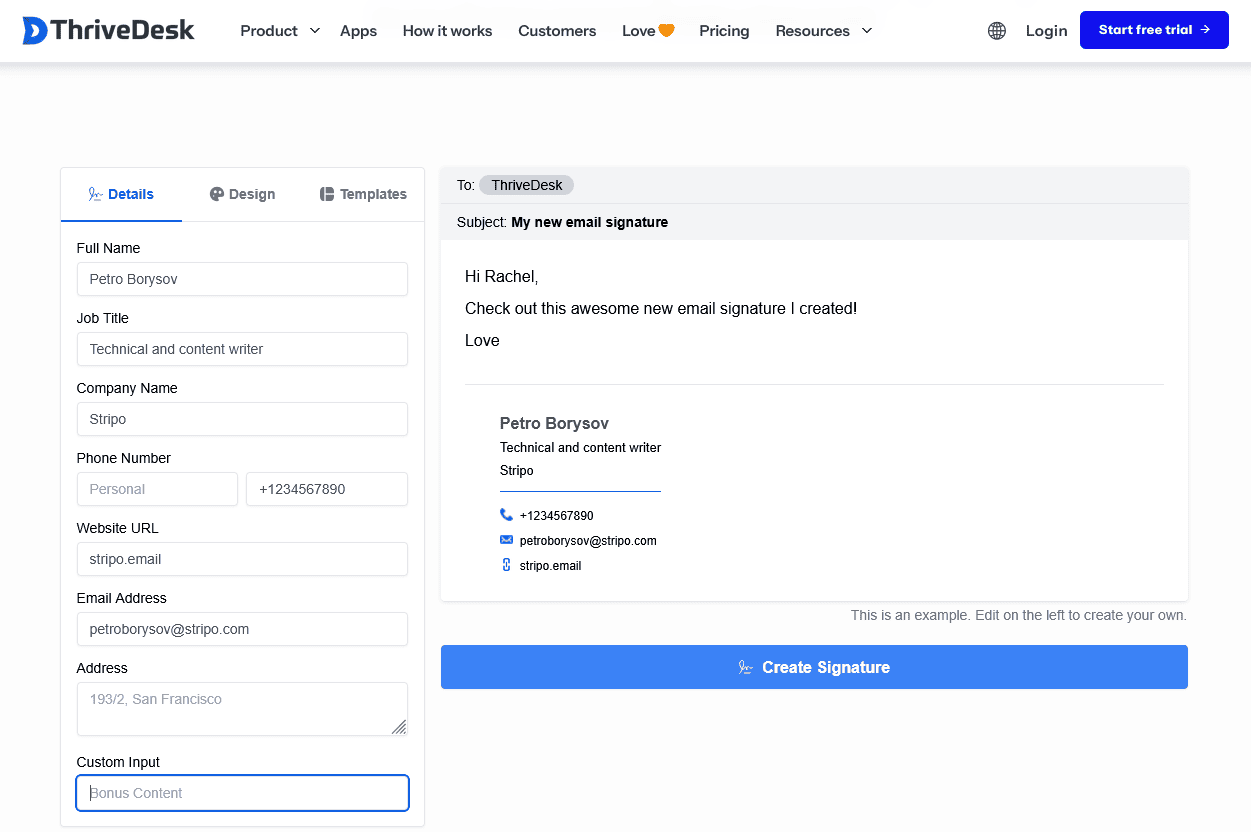The width and height of the screenshot is (1251, 832).
Task: Switch to the Design tab
Action: pos(242,194)
